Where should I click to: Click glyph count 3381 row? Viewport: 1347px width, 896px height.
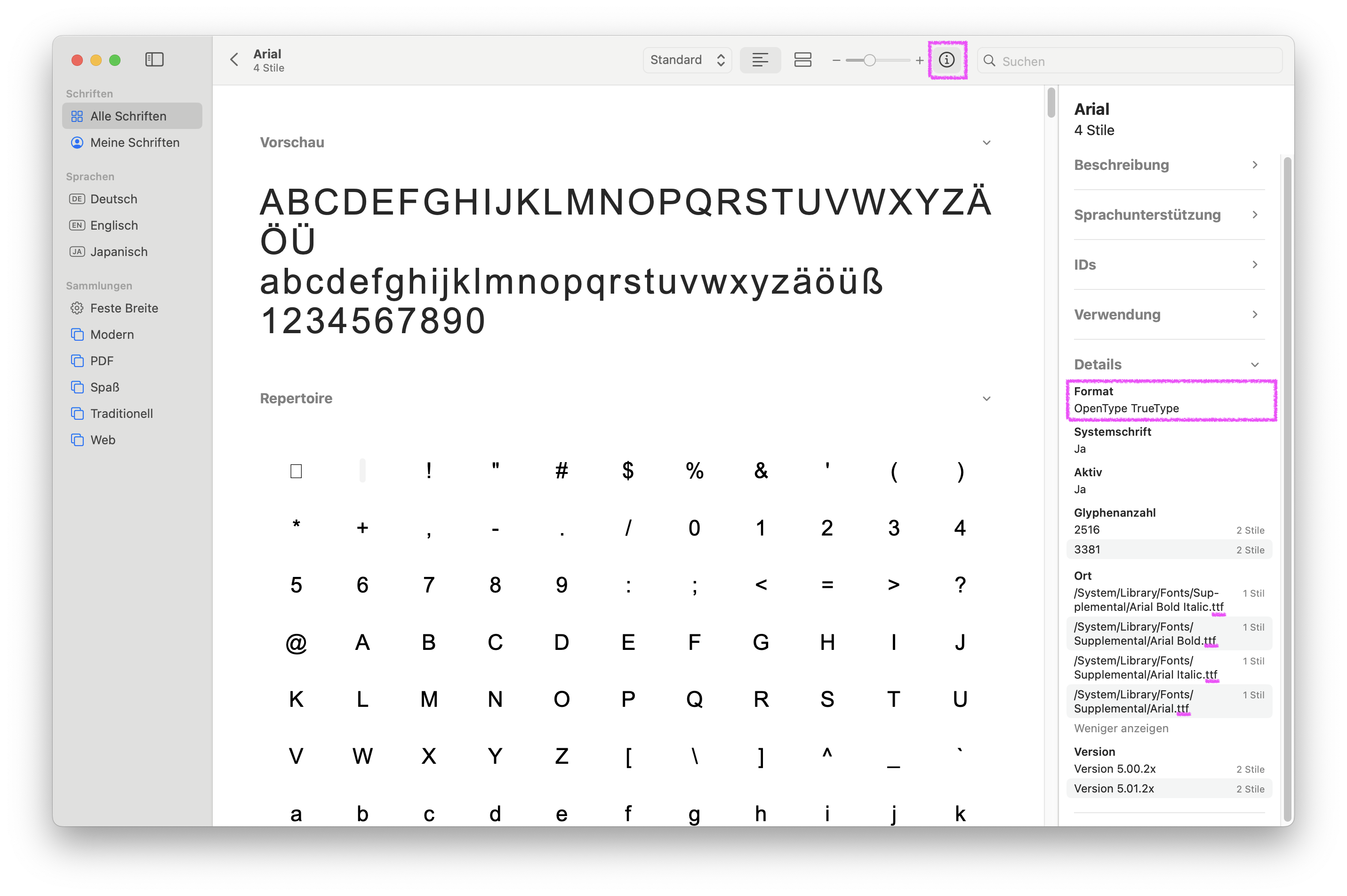click(x=1169, y=550)
